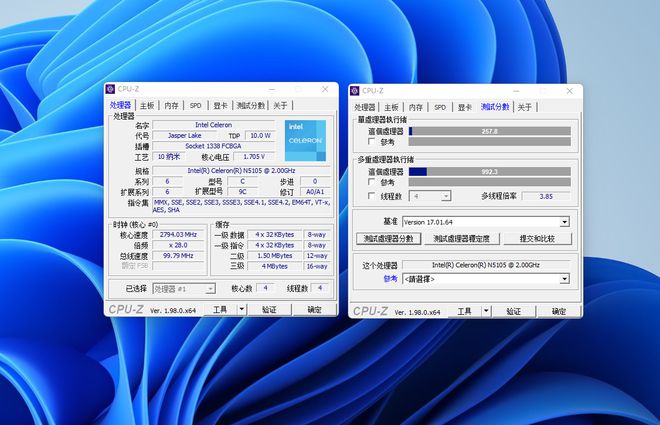This screenshot has width=660, height=425.
Task: Enable the 线程数 checkbox
Action: tap(372, 196)
